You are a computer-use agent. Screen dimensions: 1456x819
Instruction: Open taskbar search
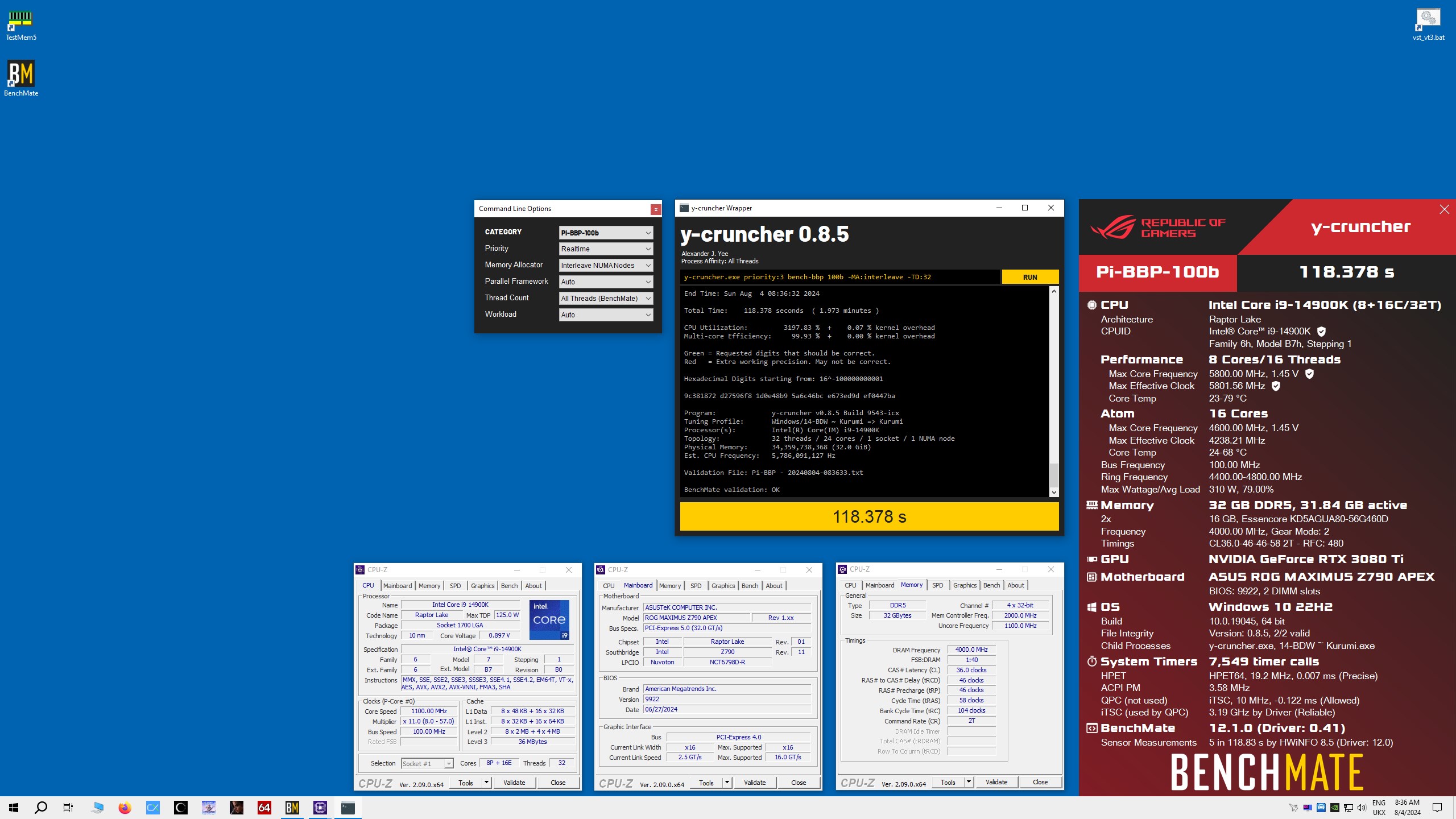[41, 808]
